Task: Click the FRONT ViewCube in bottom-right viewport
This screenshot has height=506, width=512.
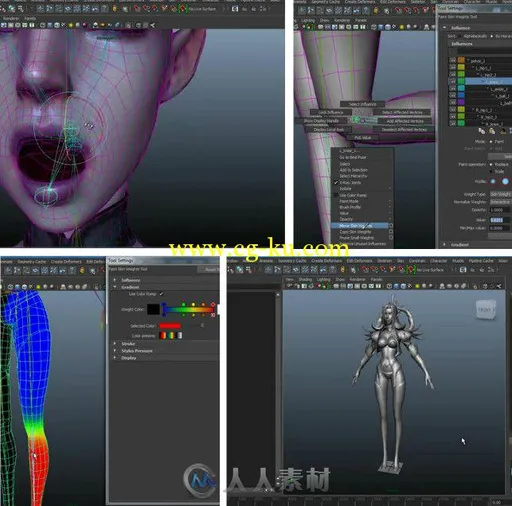Action: click(x=485, y=310)
